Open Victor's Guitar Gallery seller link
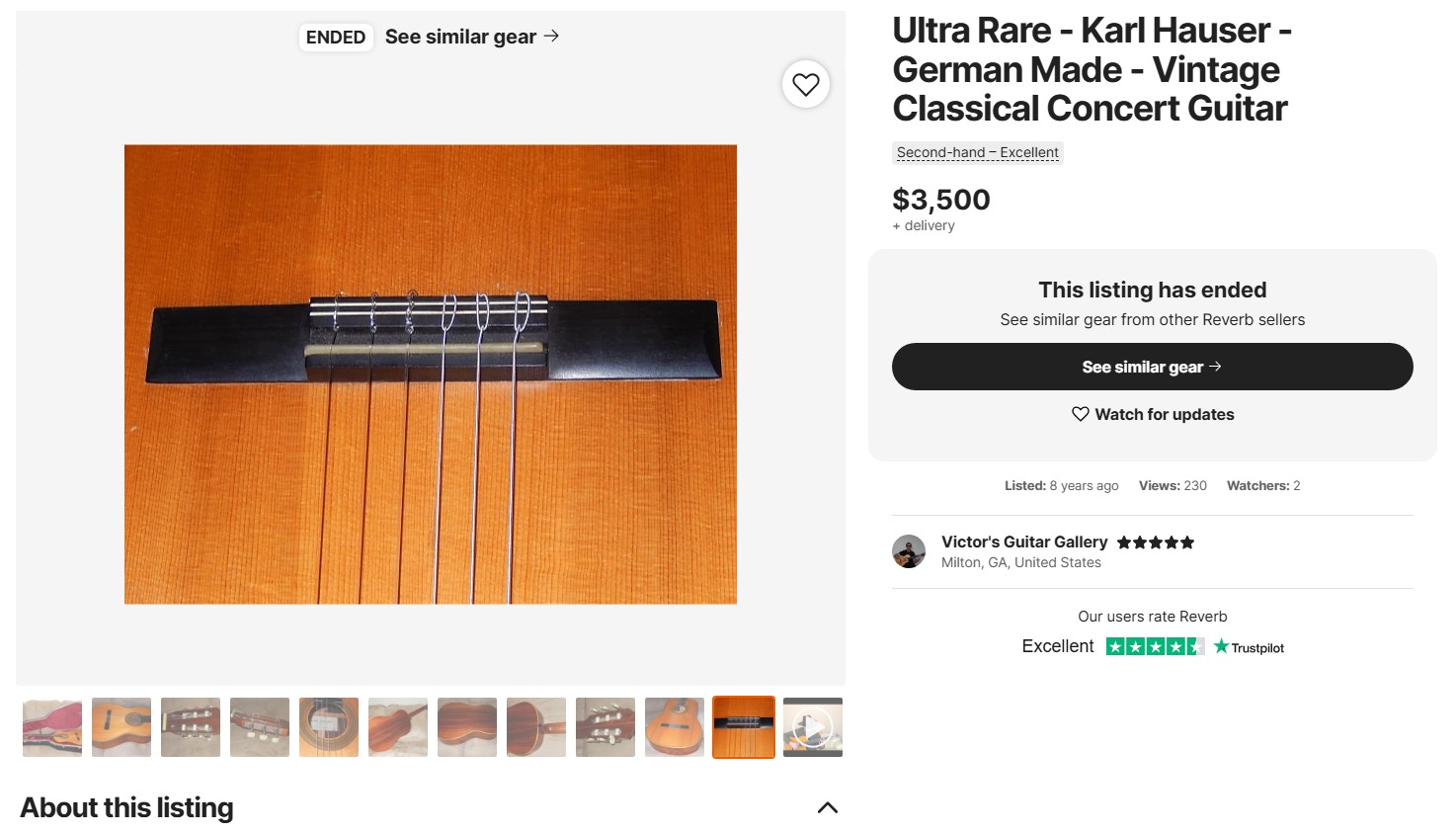The height and width of the screenshot is (834, 1456). pos(1023,542)
